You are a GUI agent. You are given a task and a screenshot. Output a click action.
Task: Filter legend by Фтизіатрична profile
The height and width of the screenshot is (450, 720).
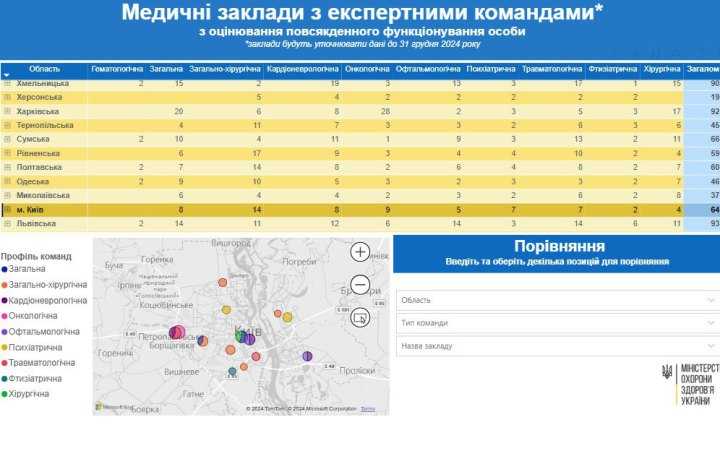point(32,379)
